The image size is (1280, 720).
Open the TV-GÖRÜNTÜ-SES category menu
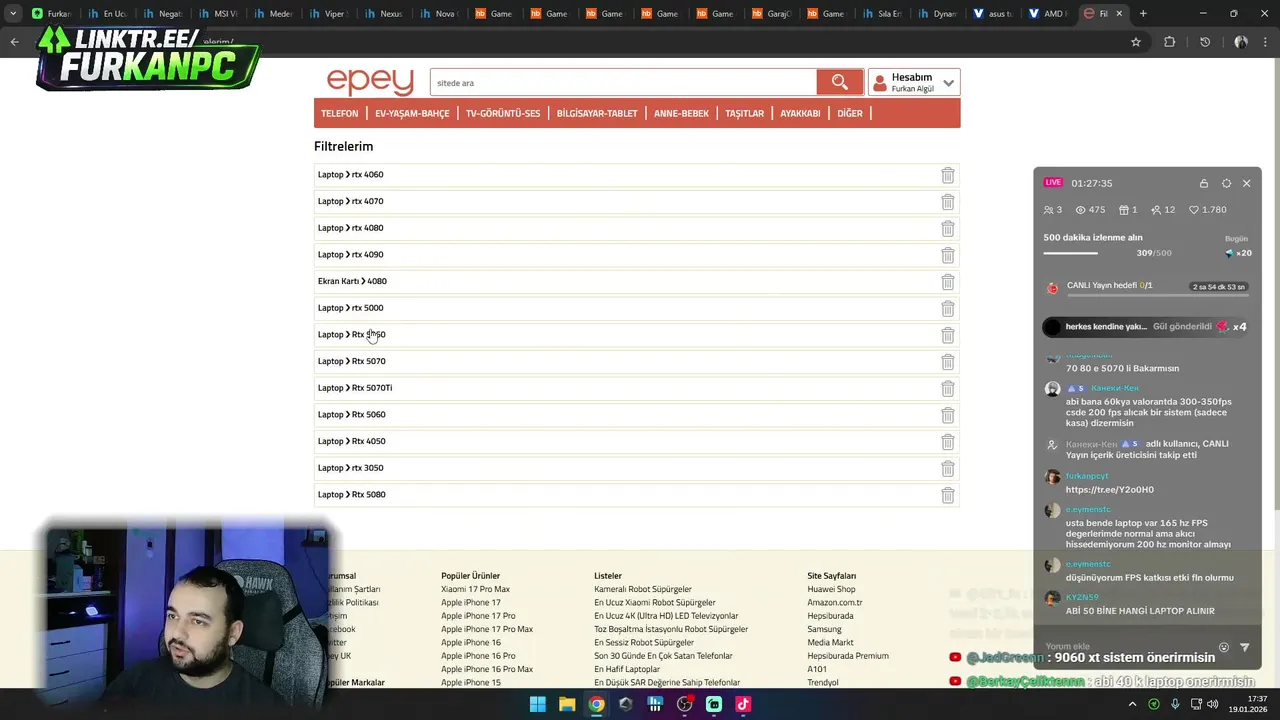pyautogui.click(x=503, y=113)
